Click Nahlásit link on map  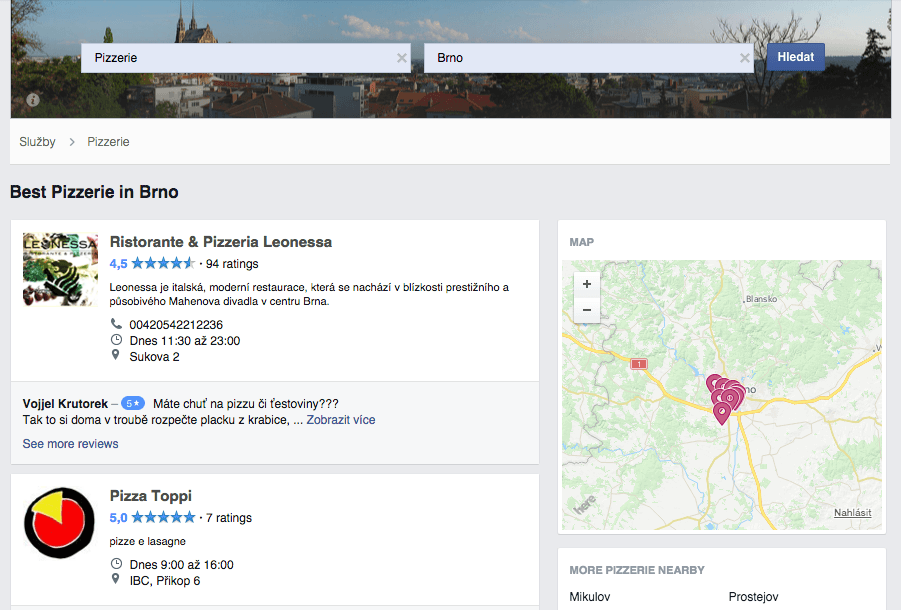(853, 512)
